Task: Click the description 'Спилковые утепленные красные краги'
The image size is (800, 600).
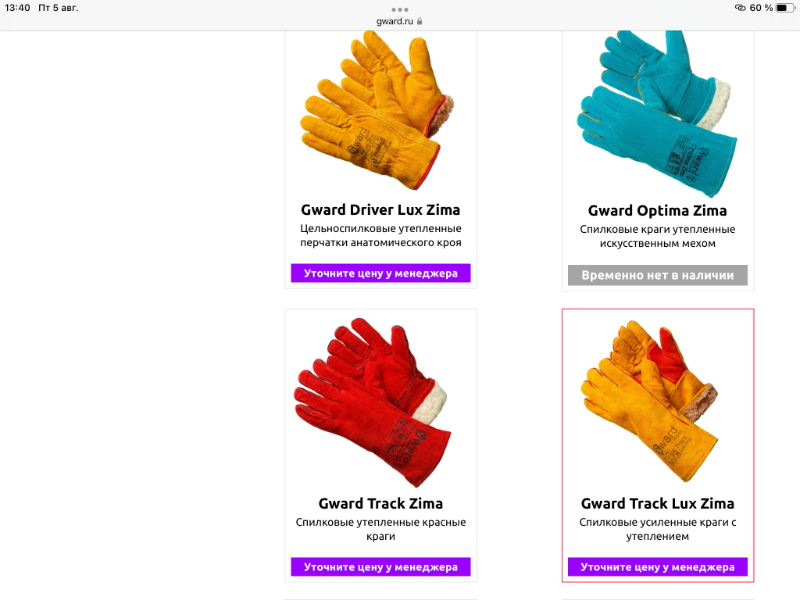Action: click(381, 529)
